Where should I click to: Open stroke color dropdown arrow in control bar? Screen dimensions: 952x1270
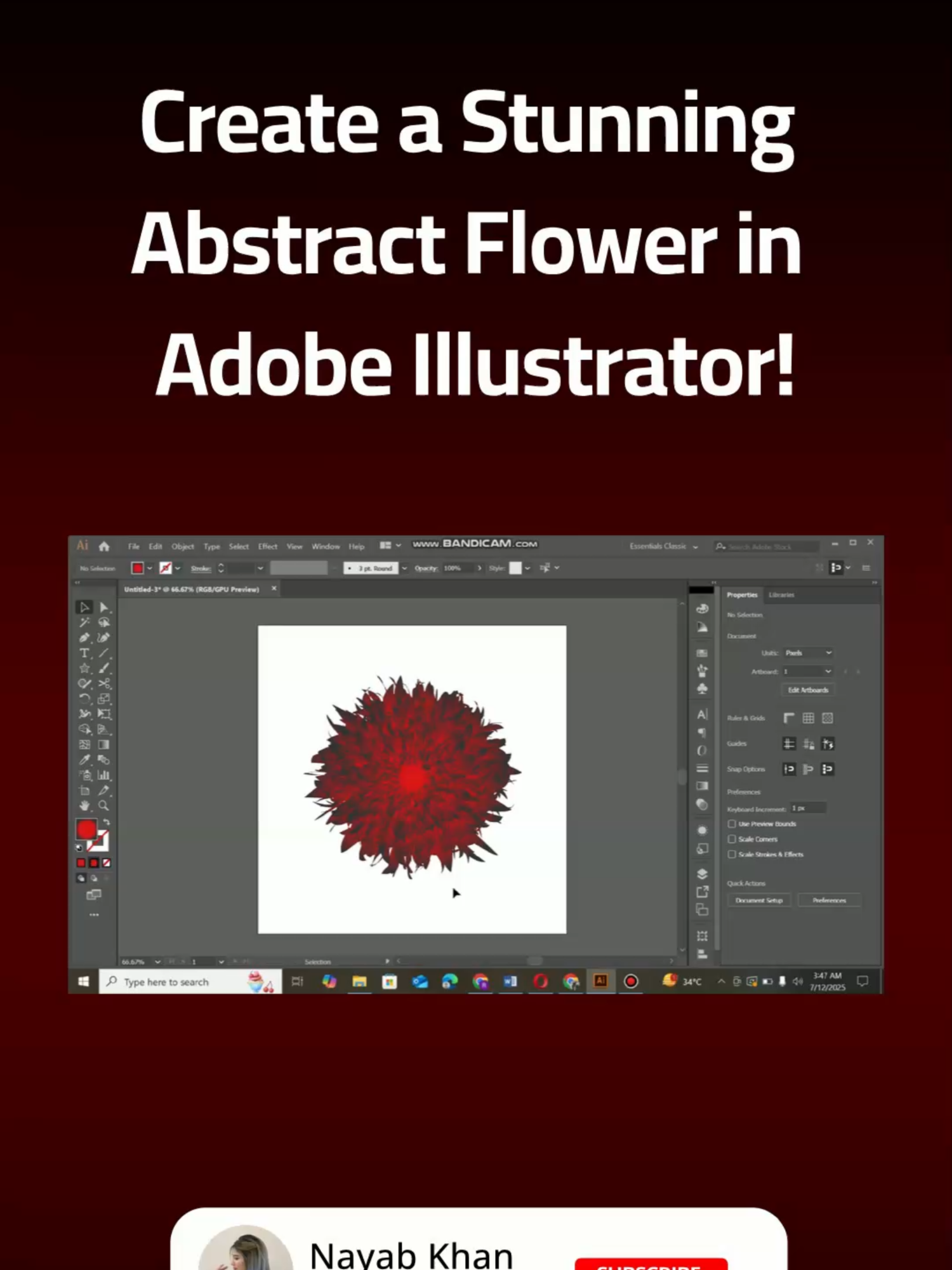178,568
